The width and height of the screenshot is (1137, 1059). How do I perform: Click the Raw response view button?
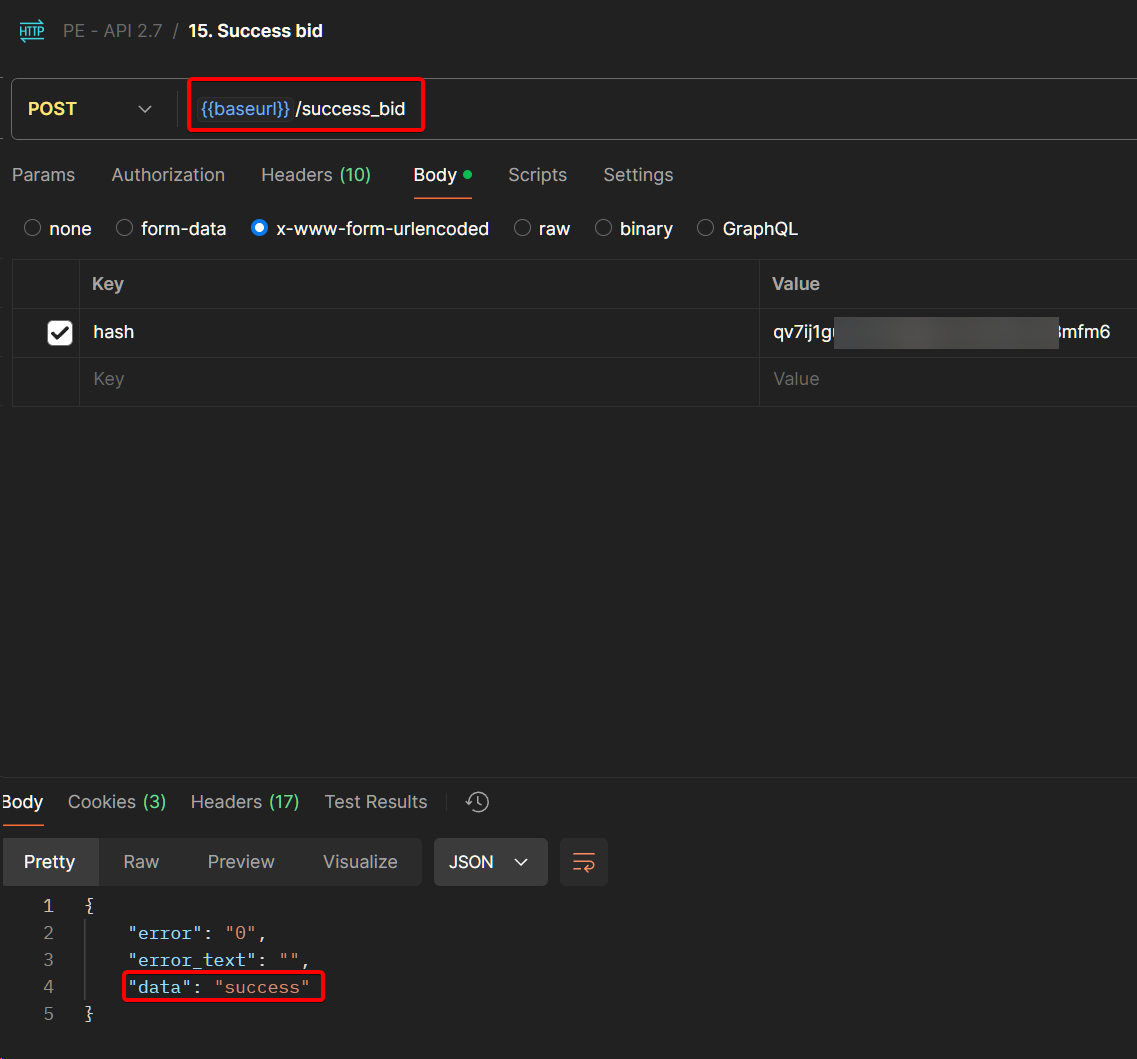(x=141, y=862)
